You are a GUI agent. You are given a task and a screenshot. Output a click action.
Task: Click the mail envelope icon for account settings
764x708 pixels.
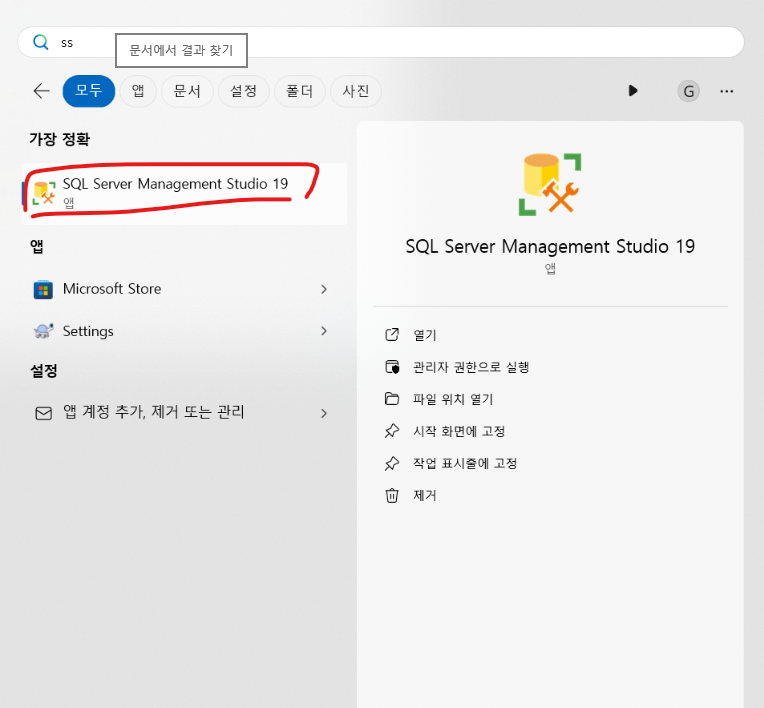pyautogui.click(x=43, y=413)
